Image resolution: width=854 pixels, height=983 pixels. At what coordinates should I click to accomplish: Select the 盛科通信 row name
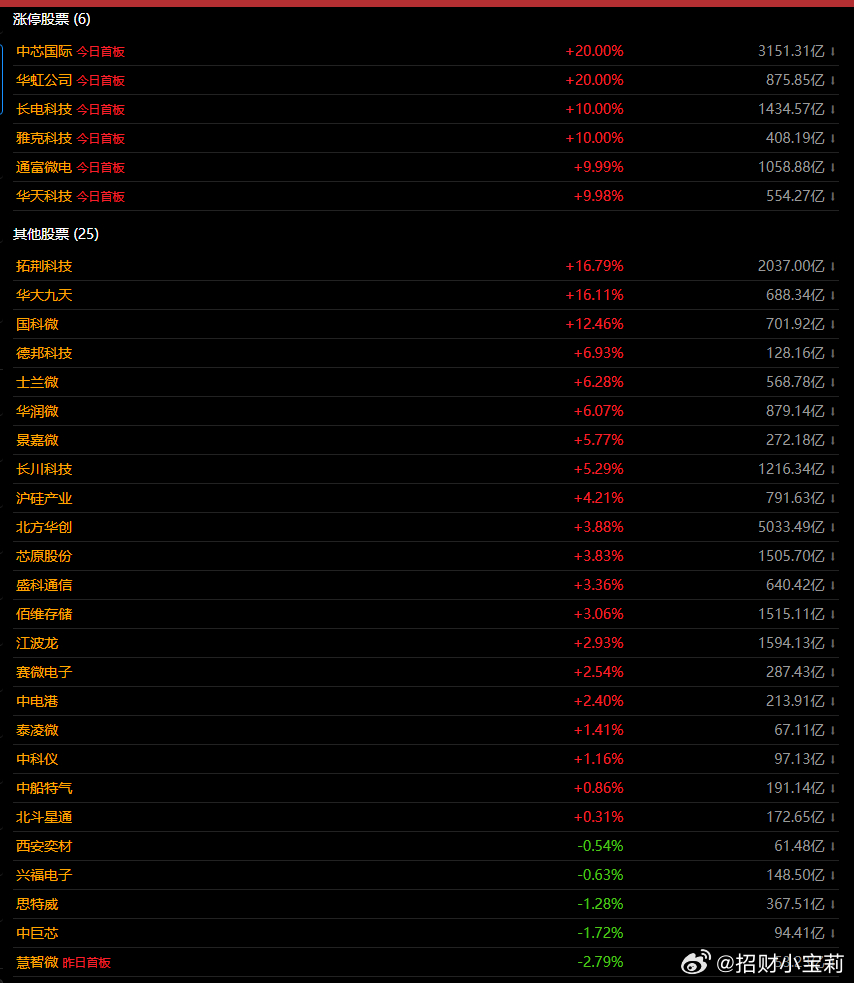(x=44, y=586)
